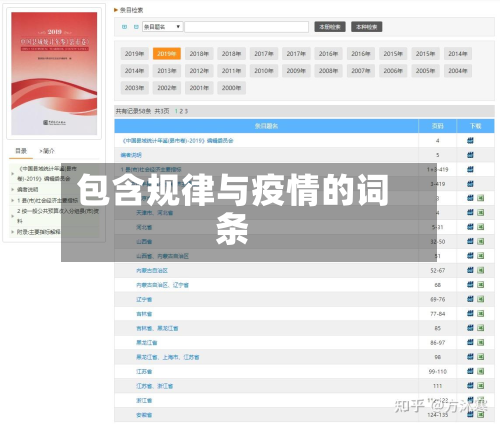This screenshot has height=426, width=500.
Task: Download the 编辑委员会 entry on page 4
Action: coord(470,141)
